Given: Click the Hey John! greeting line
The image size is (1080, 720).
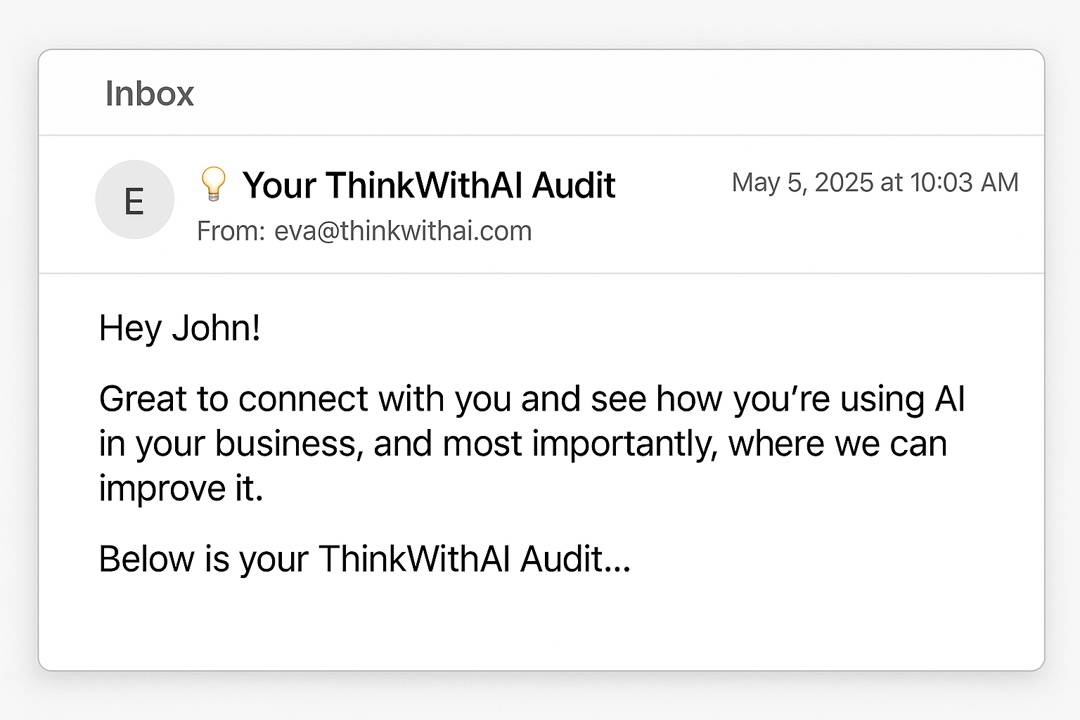Looking at the screenshot, I should [180, 329].
